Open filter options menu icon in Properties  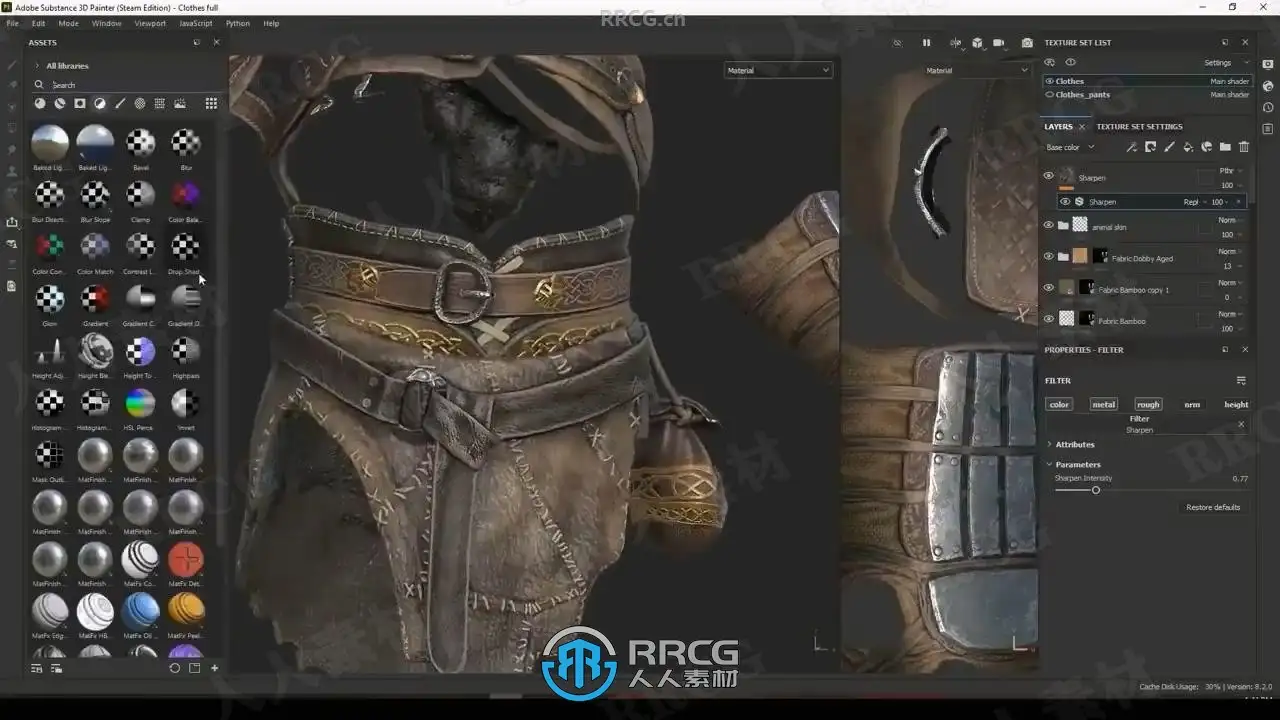click(1241, 380)
